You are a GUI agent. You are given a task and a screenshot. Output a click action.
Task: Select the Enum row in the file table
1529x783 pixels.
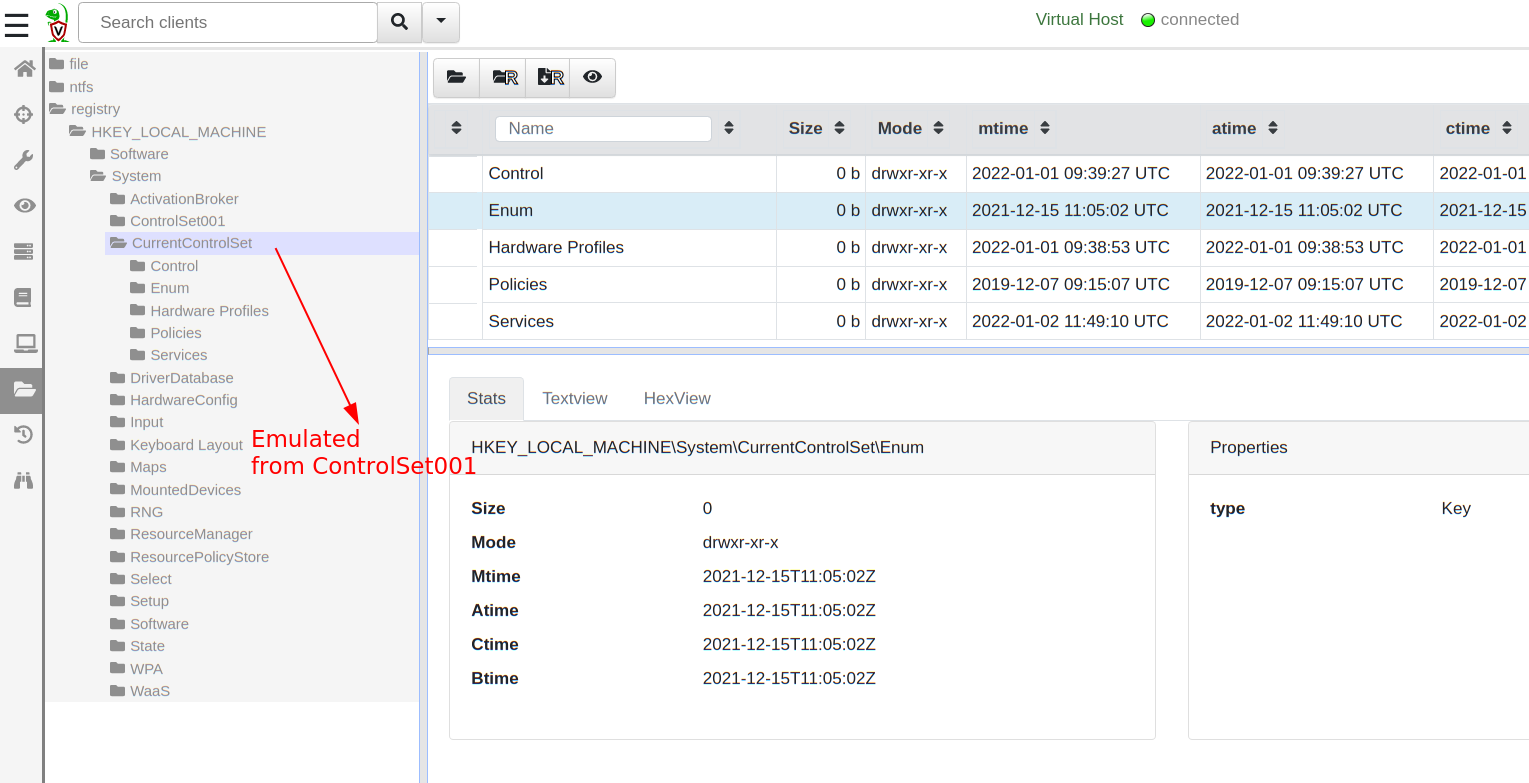511,210
